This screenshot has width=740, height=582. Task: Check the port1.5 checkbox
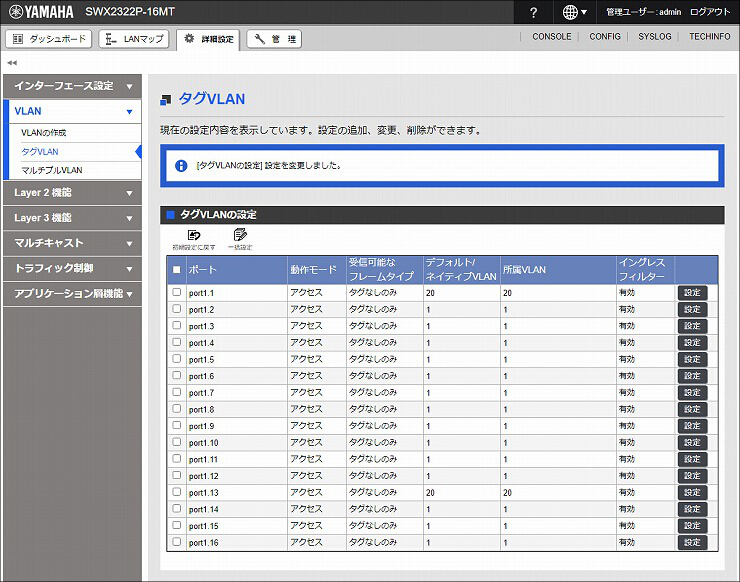(x=177, y=359)
